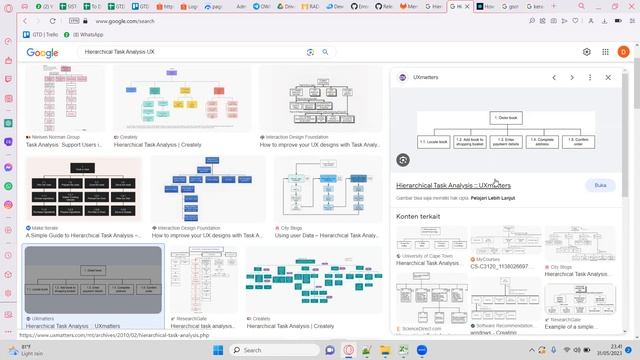The image size is (640, 360).
Task: Open related University of Cape Town thumbnail
Action: tap(431, 238)
